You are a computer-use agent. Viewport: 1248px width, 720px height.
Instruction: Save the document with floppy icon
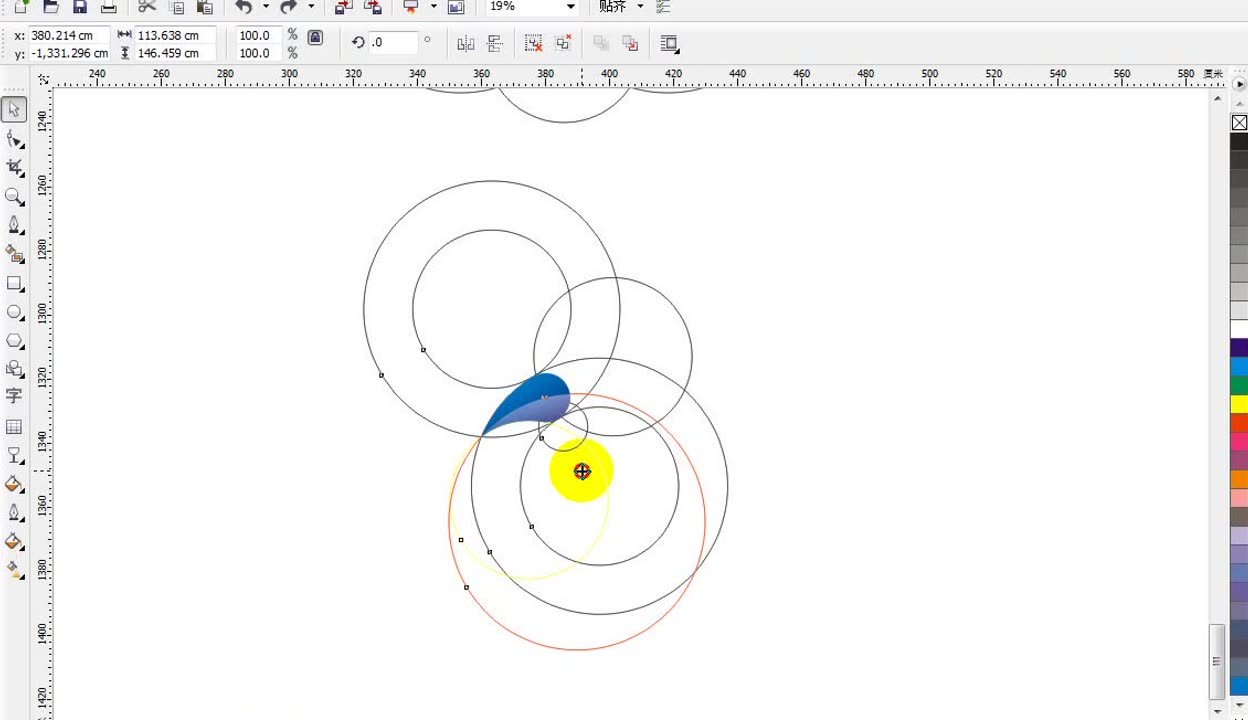click(79, 6)
